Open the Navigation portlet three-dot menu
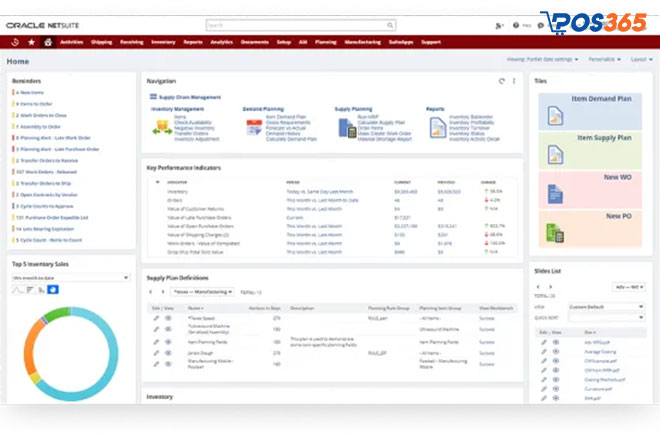Screen dimensions: 660x440 click(514, 80)
